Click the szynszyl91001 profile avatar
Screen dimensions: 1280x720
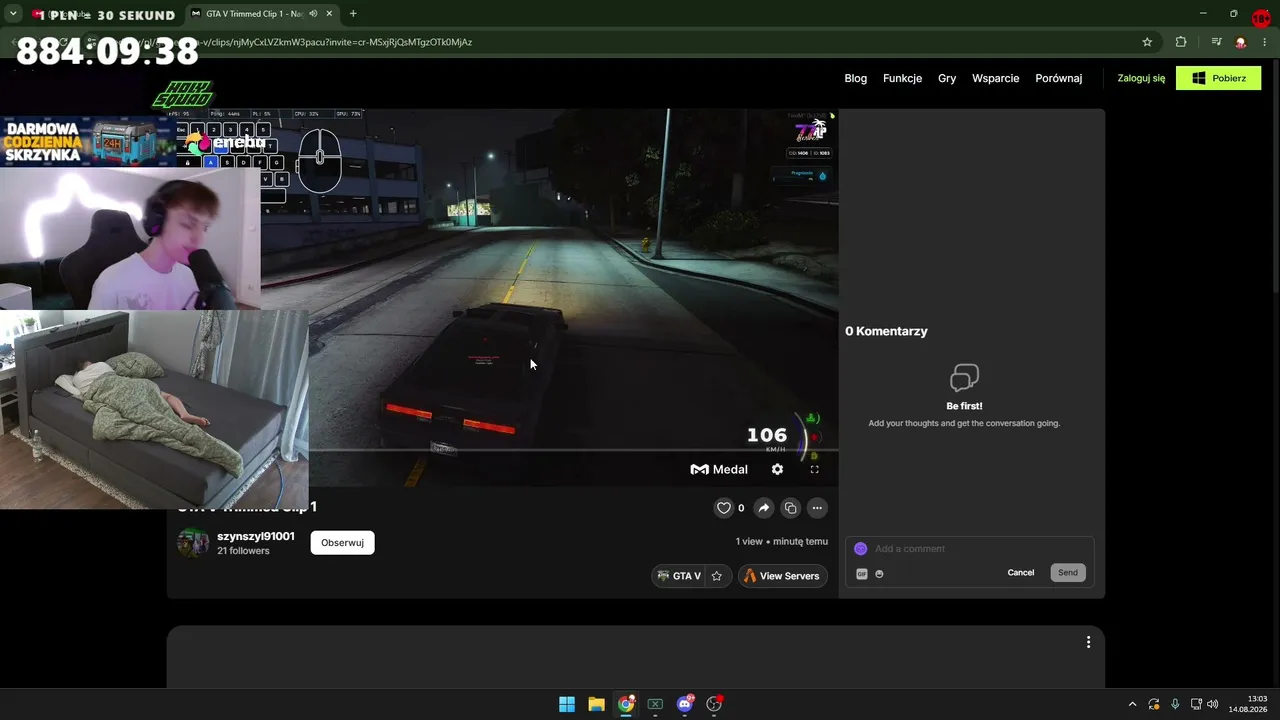193,543
